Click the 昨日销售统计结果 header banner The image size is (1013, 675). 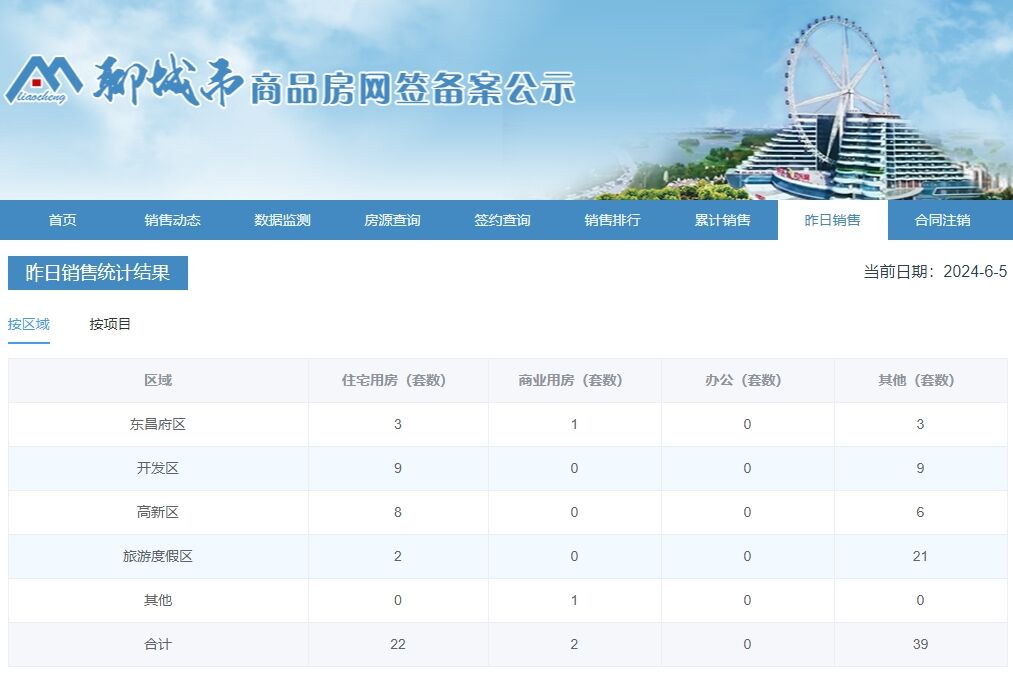click(x=97, y=273)
